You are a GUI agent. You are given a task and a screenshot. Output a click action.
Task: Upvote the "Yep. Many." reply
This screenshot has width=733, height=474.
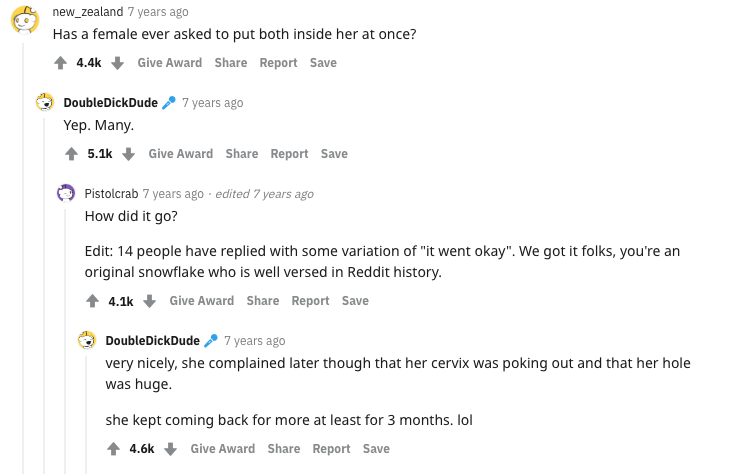click(72, 154)
